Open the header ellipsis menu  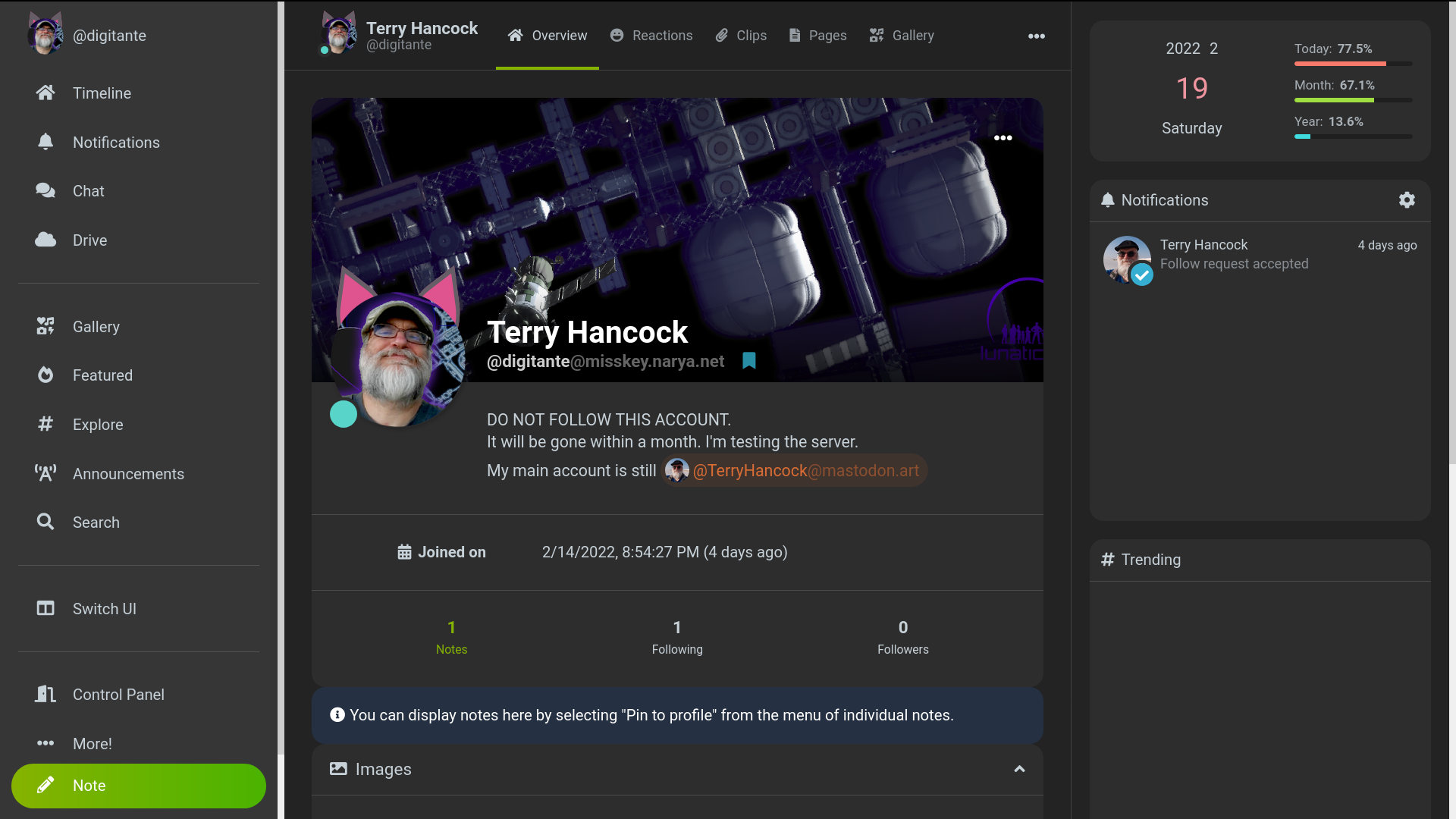pyautogui.click(x=1036, y=36)
